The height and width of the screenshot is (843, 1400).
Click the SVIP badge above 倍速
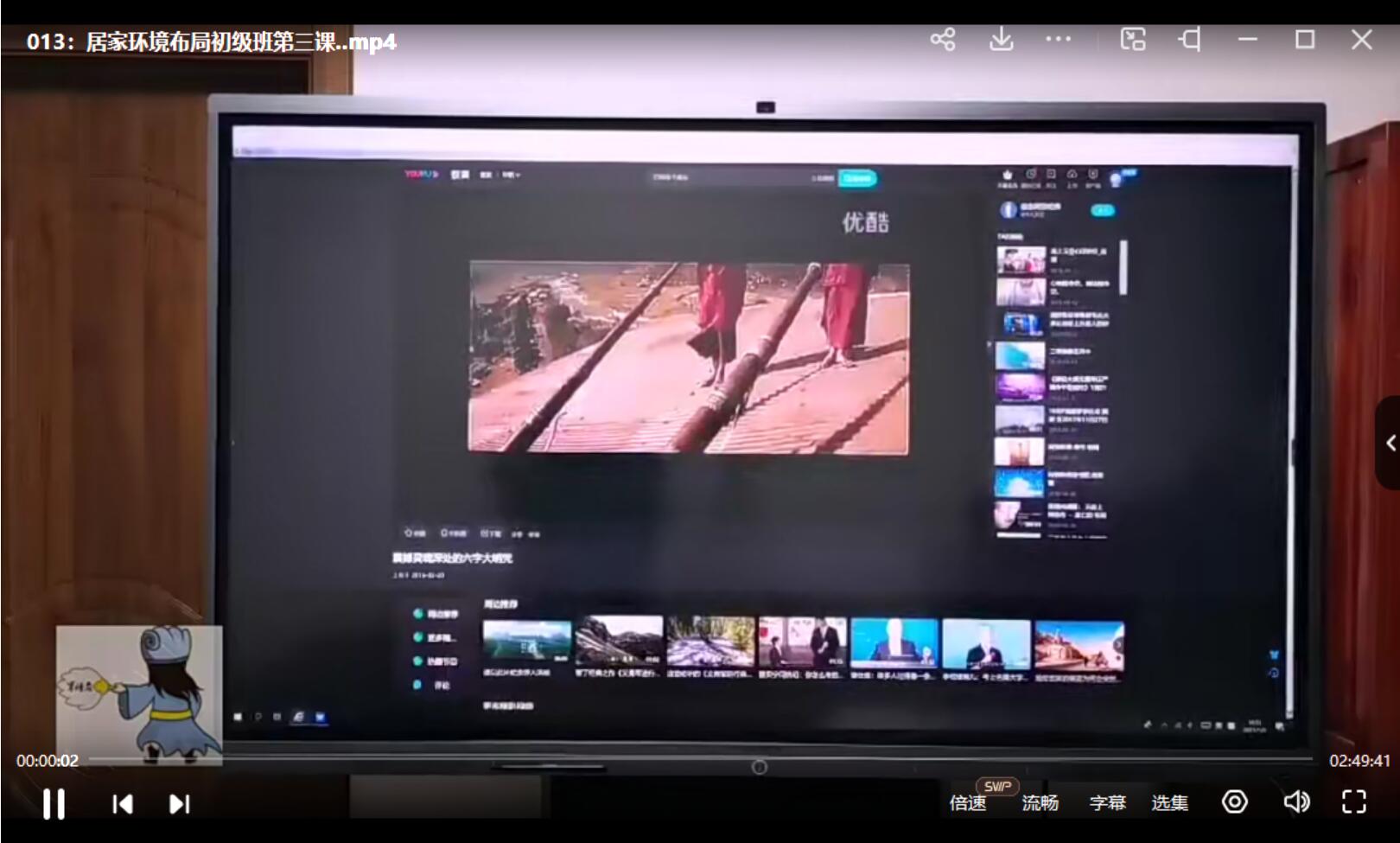coord(997,786)
